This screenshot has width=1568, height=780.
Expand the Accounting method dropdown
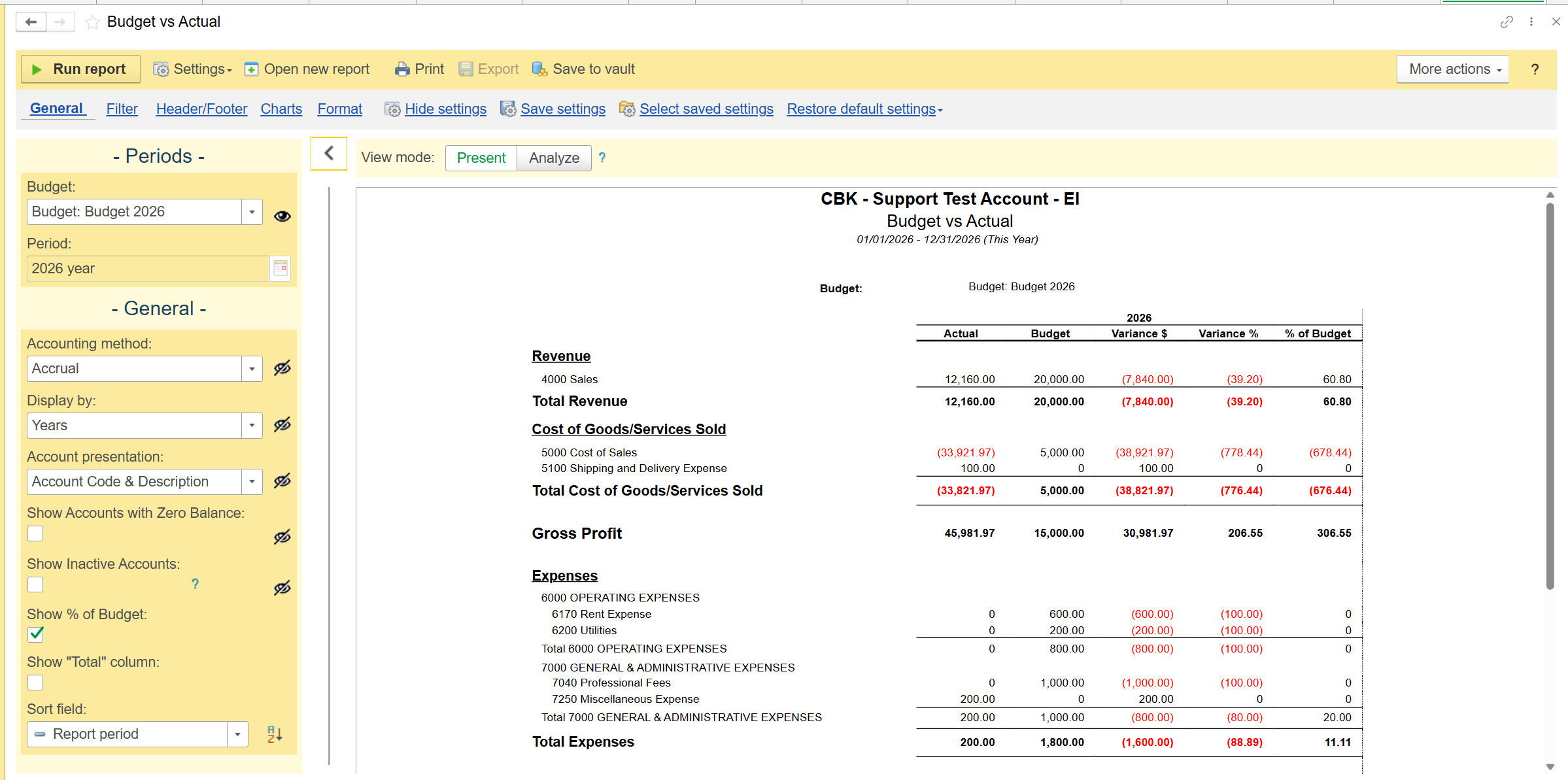(x=252, y=369)
